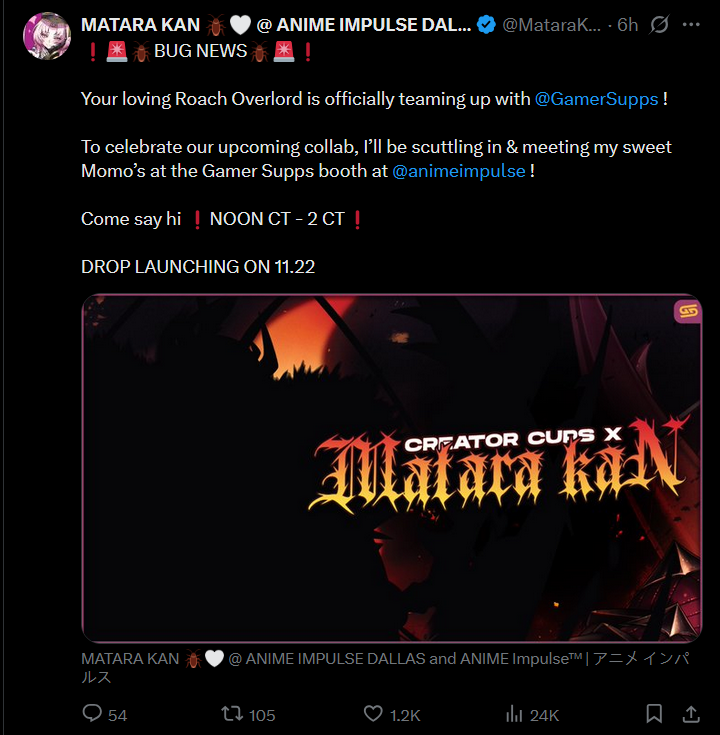The width and height of the screenshot is (720, 735).
Task: Click the repost arrows icon
Action: [x=232, y=714]
